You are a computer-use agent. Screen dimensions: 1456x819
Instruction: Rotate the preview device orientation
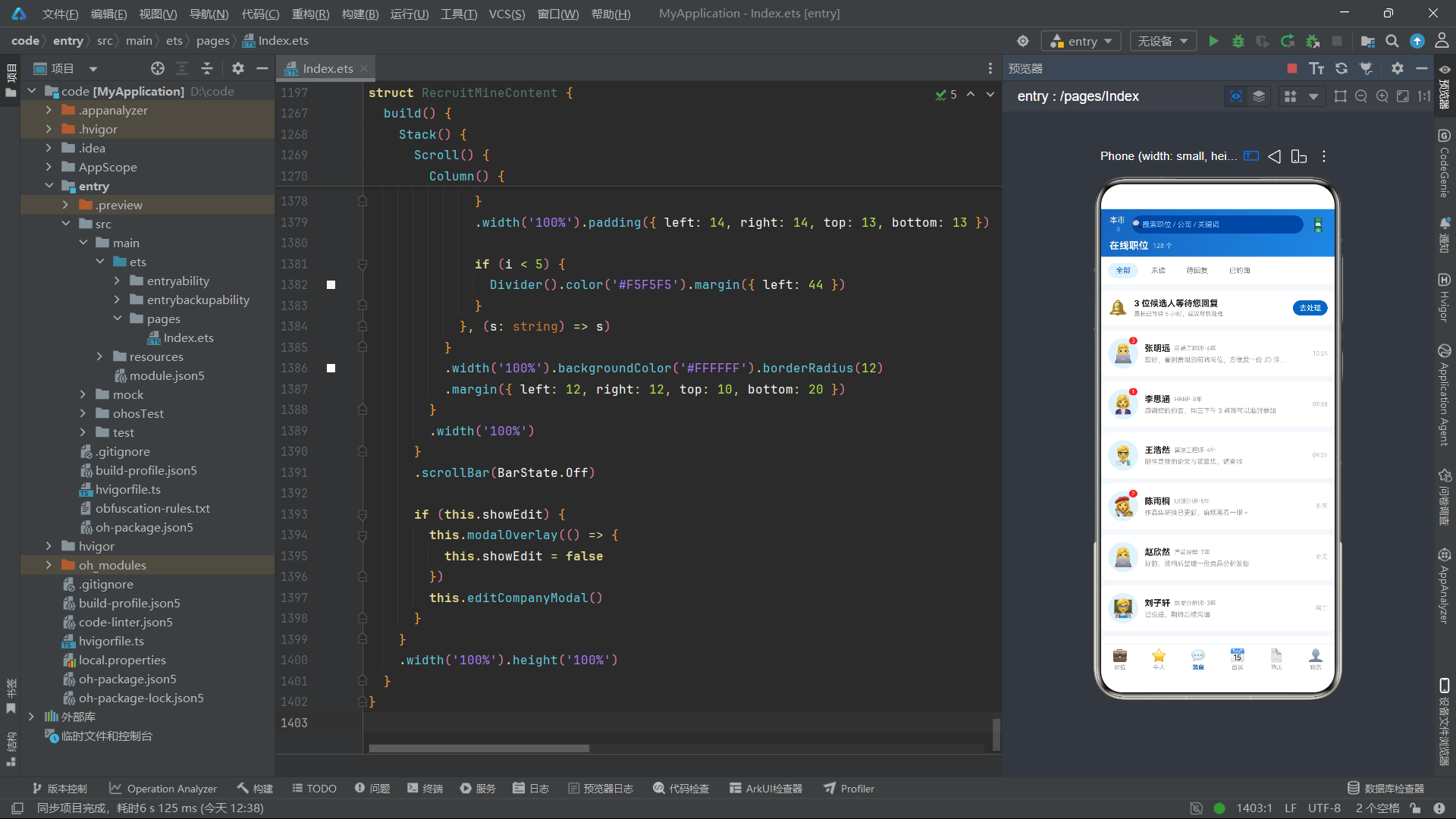pyautogui.click(x=1299, y=156)
